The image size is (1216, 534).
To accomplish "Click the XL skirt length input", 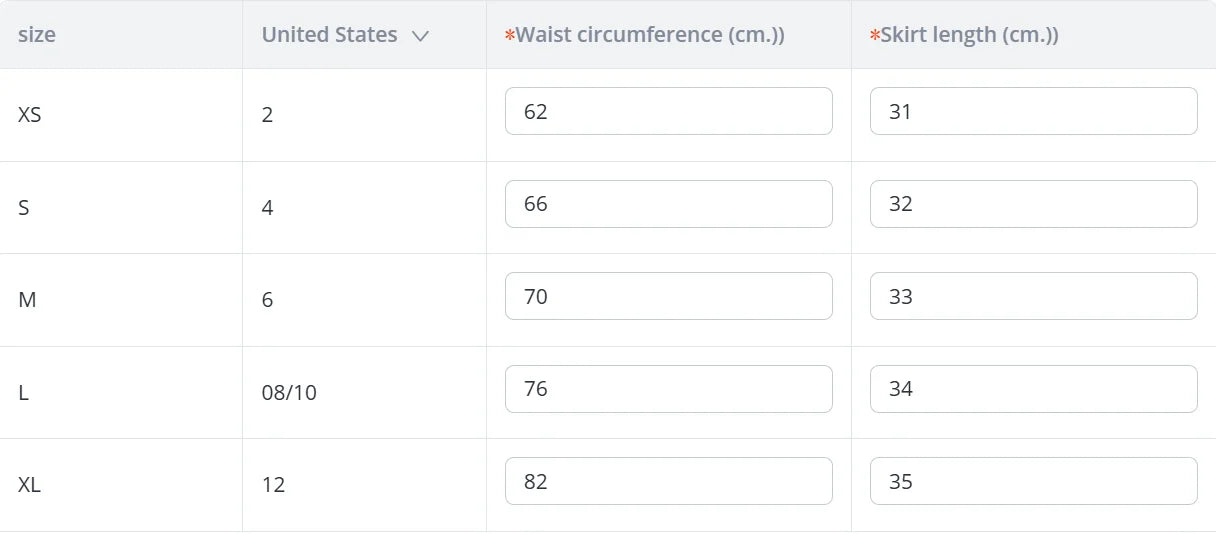I will coord(1033,481).
